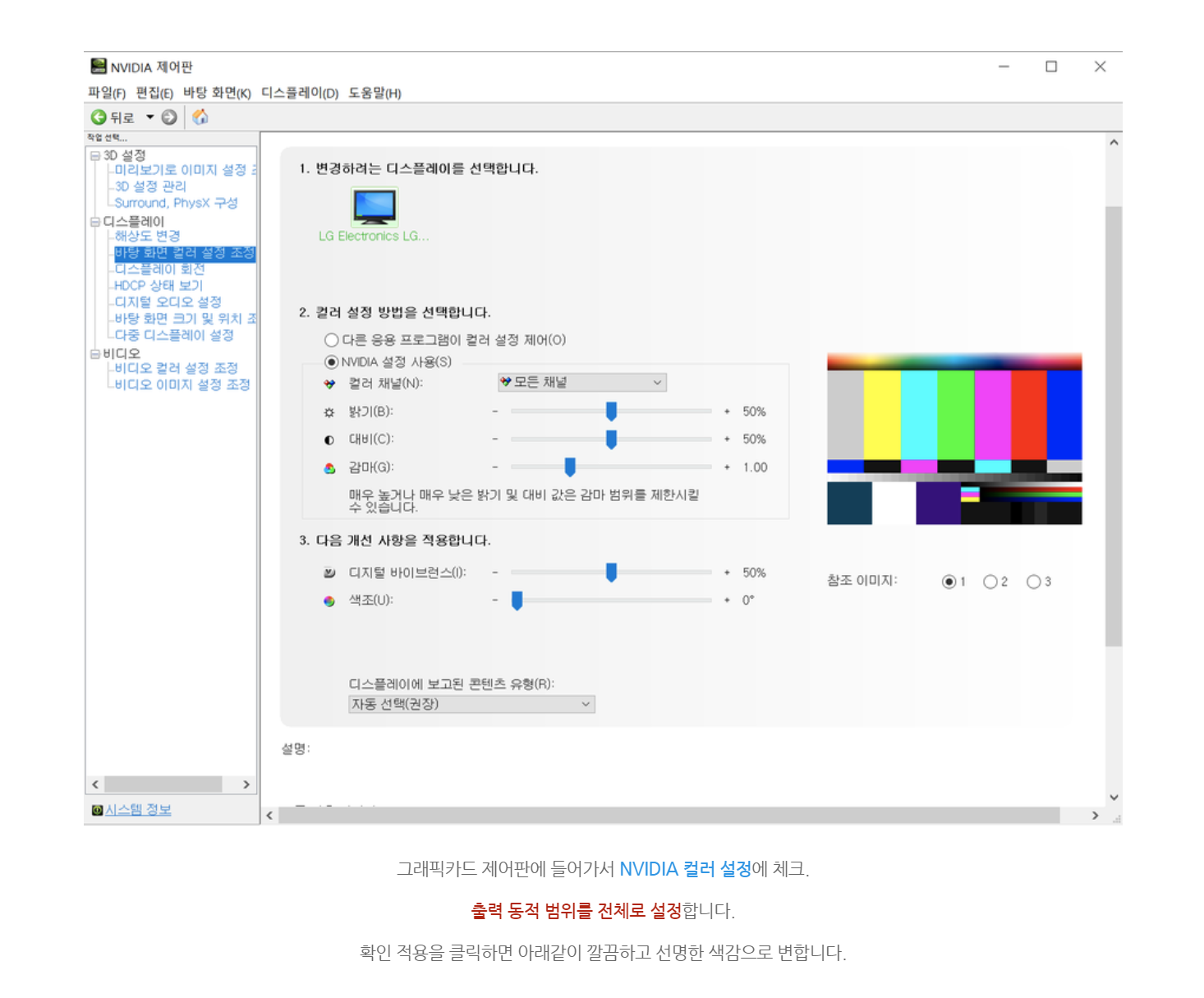
Task: Open the 디스플레이(D) menu
Action: 300,93
